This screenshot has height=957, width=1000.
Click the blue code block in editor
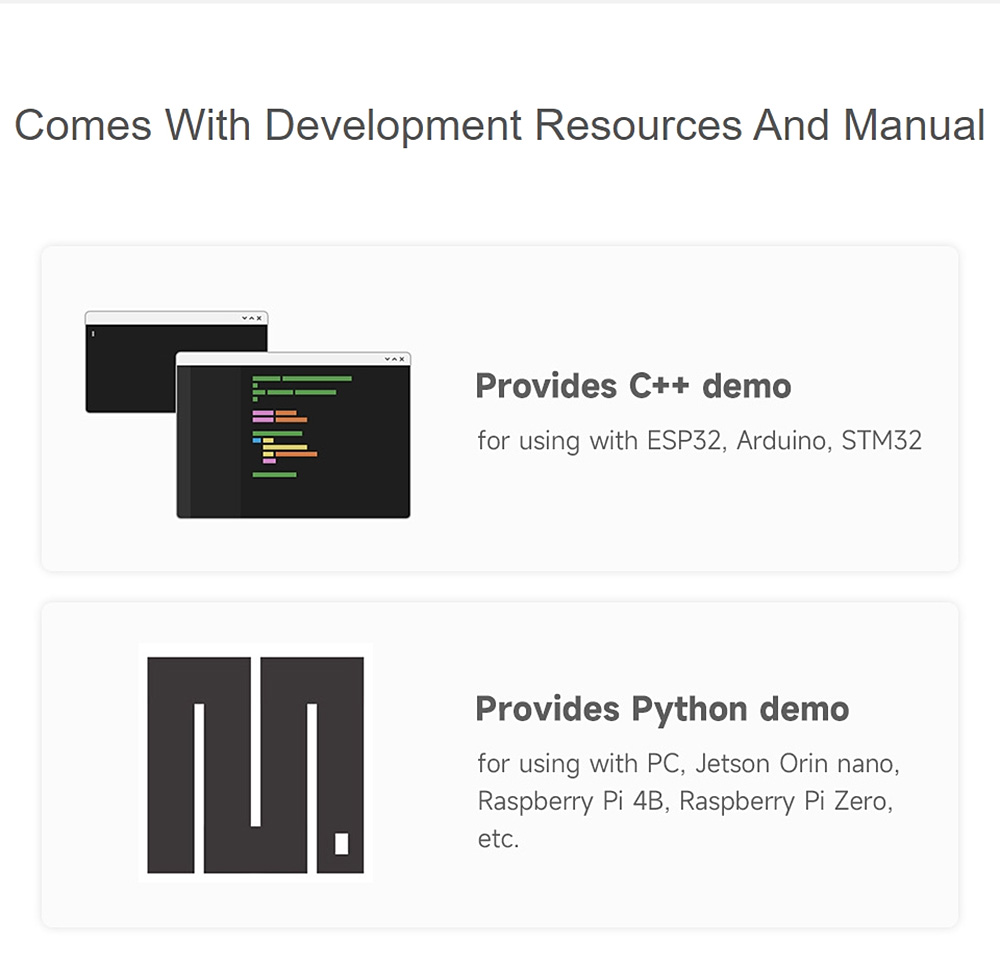pos(256,440)
